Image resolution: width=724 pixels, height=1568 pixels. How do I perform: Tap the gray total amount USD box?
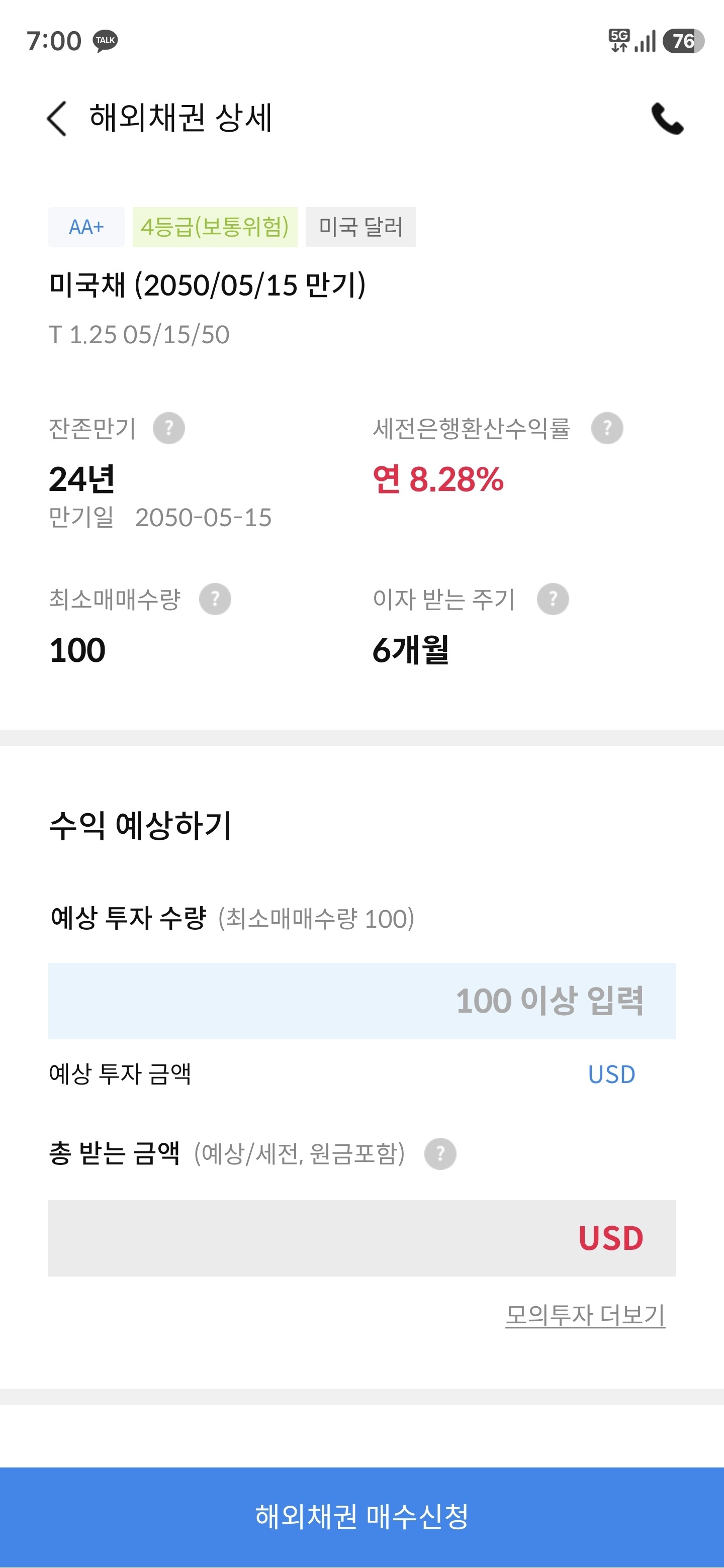tap(361, 1238)
